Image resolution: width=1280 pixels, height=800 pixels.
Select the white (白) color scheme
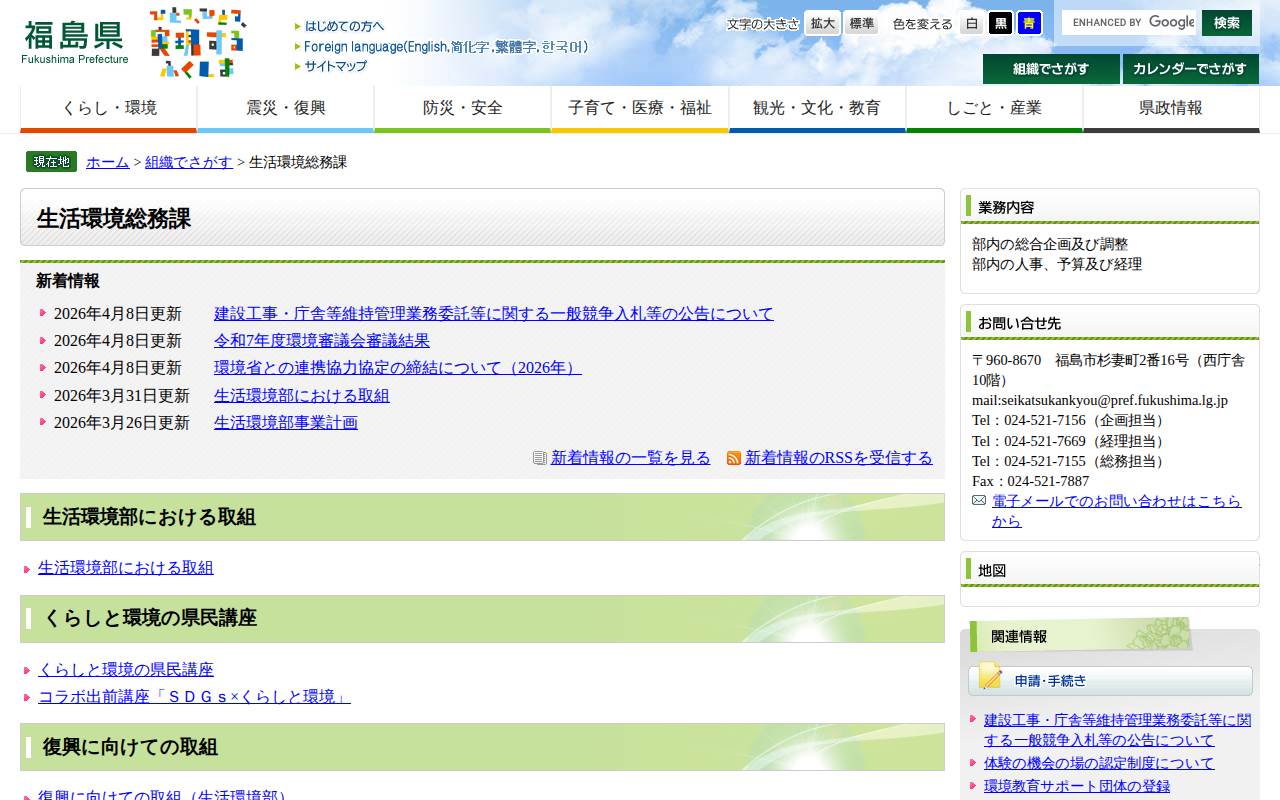[x=971, y=23]
